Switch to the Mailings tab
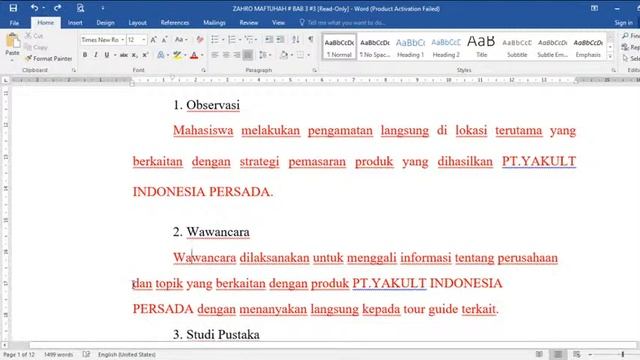This screenshot has width=640, height=360. (214, 23)
